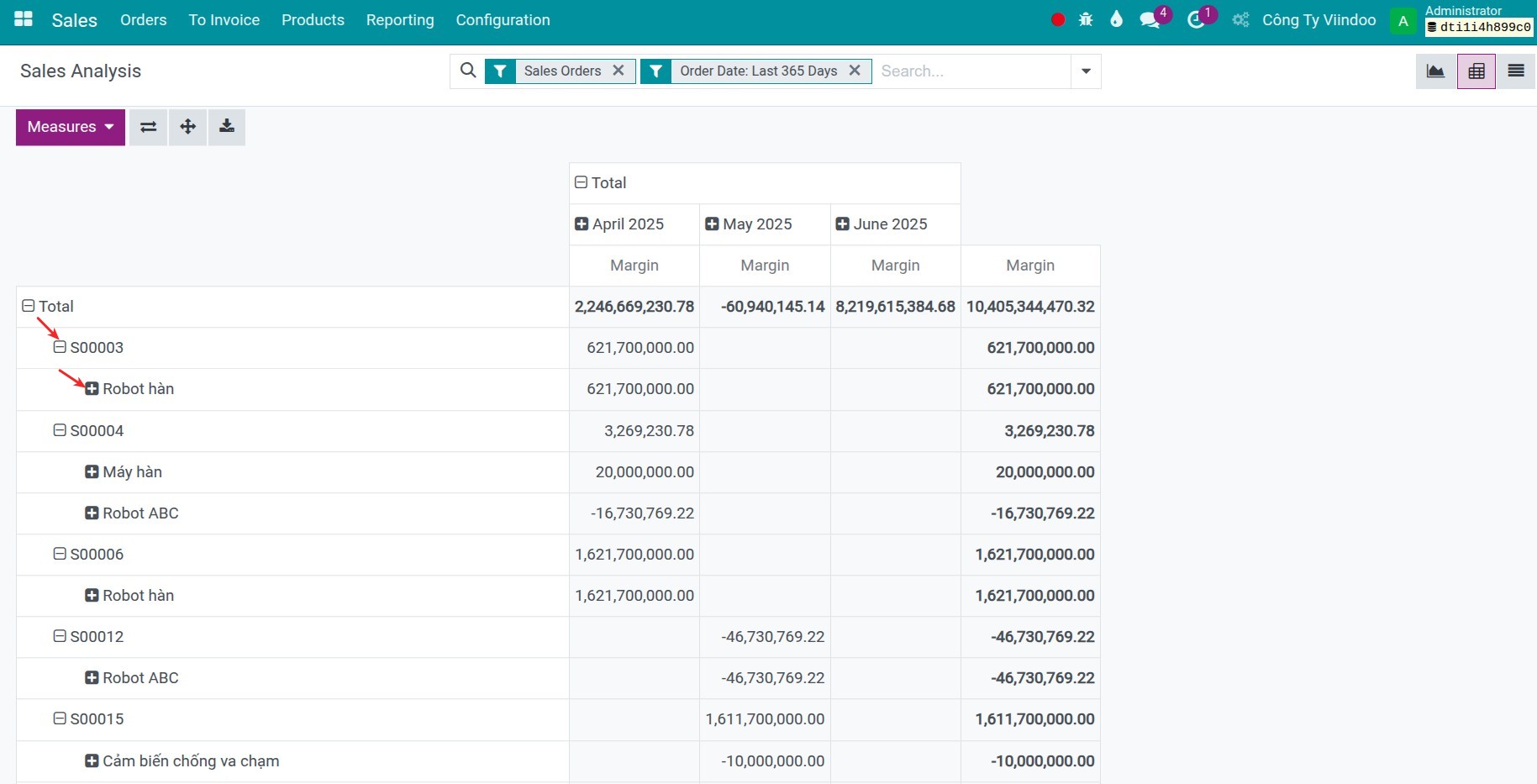Screen dimensions: 1537x784
Task: Remove the Sales Orders filter
Action: (x=618, y=71)
